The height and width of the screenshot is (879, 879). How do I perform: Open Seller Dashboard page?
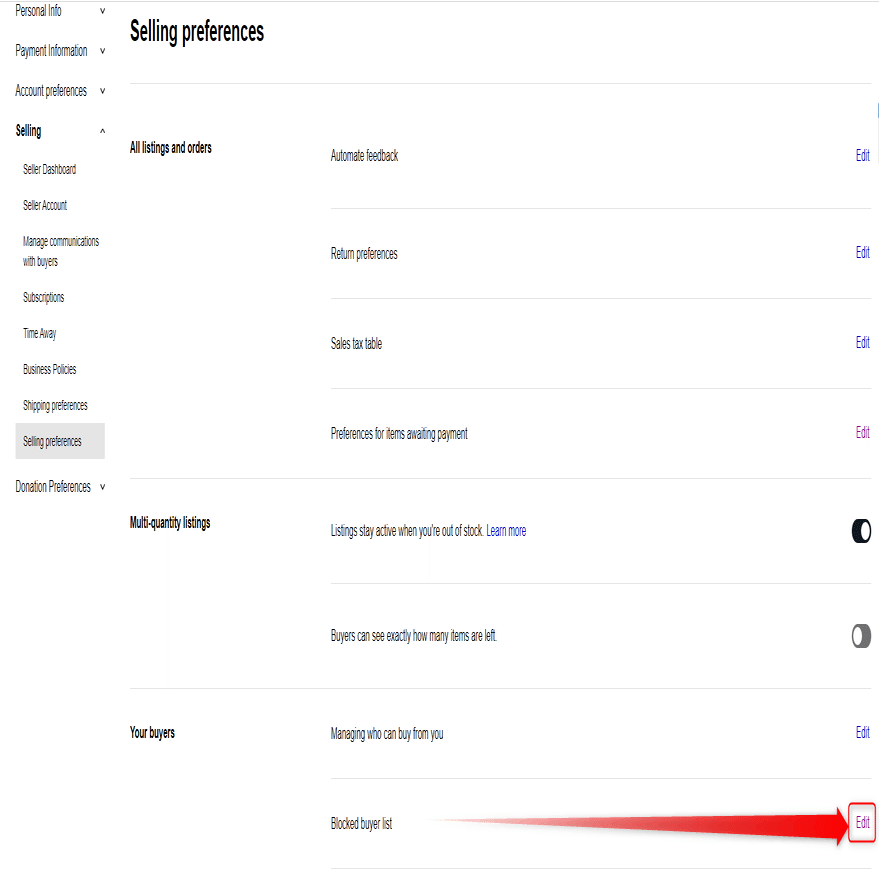point(49,169)
